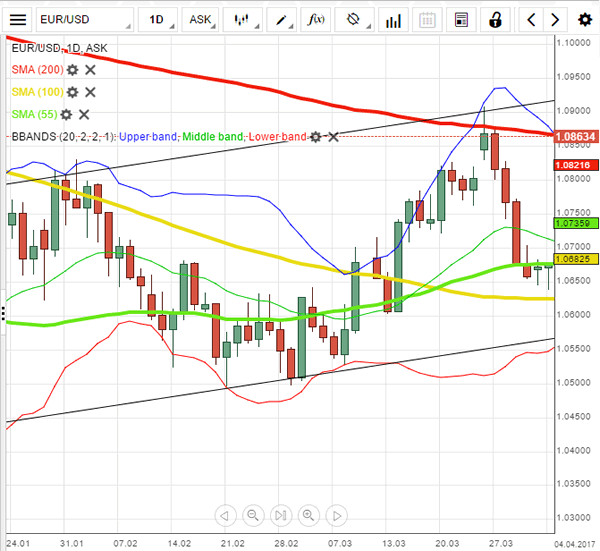
Task: Click the 27.03 date axis label
Action: pyautogui.click(x=501, y=543)
